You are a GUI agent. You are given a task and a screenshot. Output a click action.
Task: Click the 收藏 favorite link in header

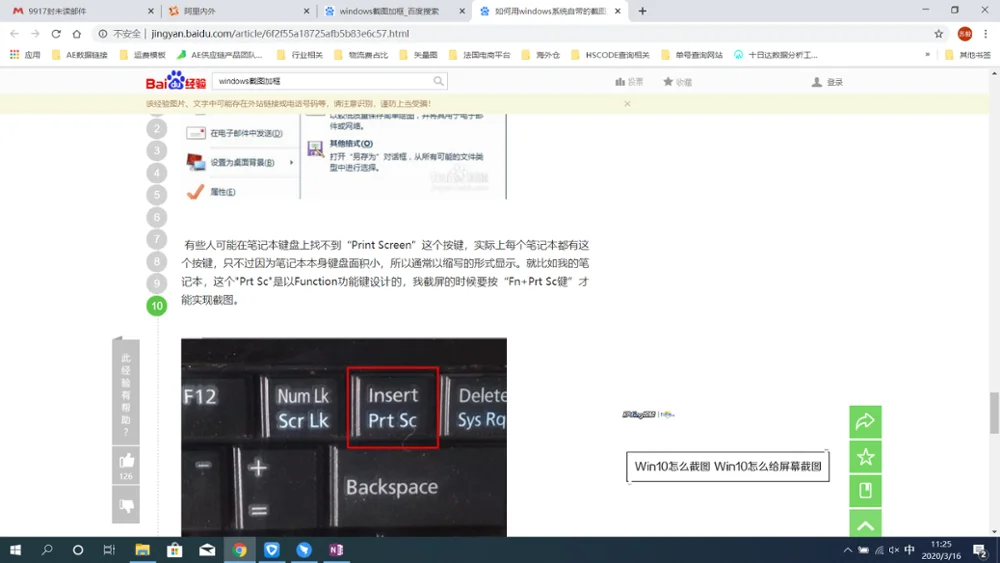(x=677, y=82)
